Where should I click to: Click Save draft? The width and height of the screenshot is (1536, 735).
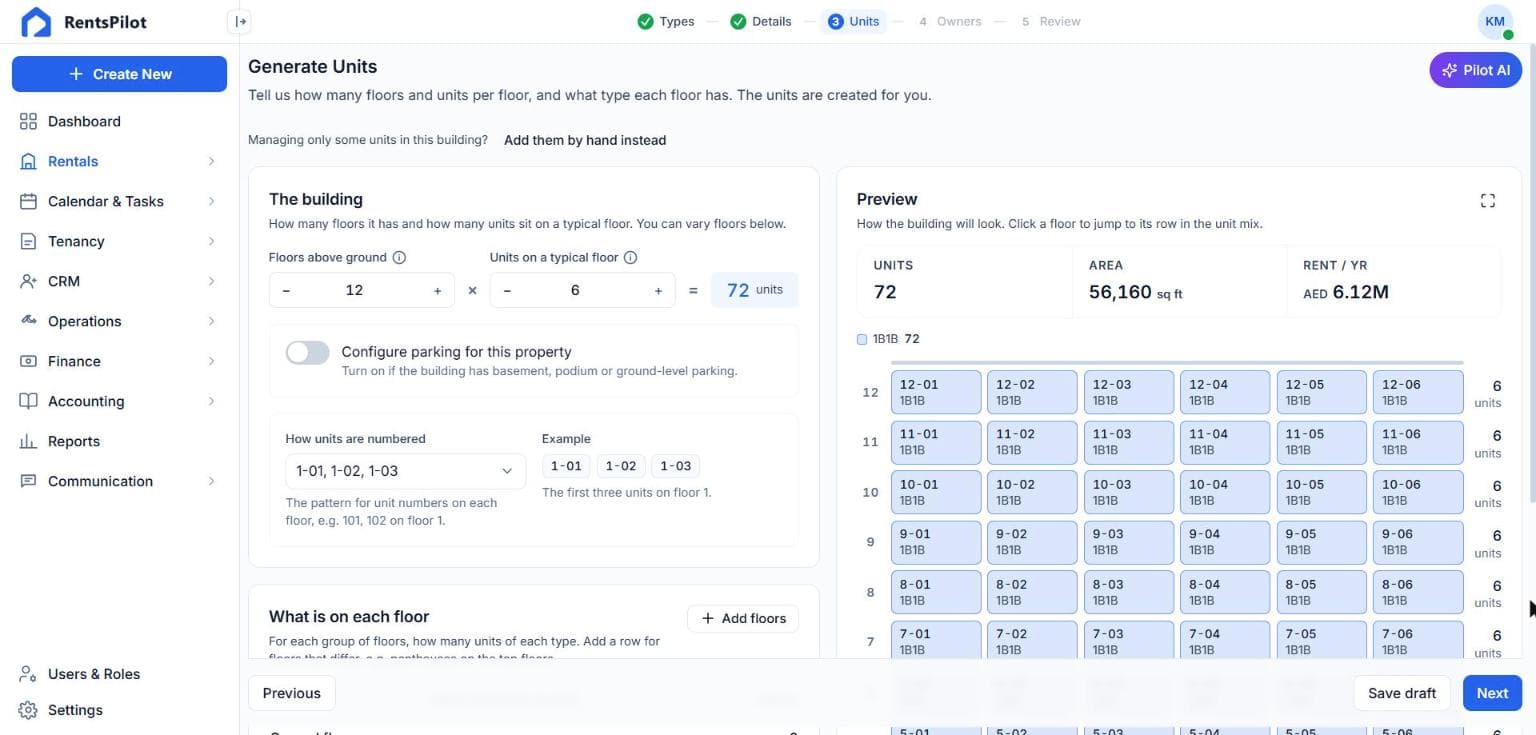[1402, 693]
